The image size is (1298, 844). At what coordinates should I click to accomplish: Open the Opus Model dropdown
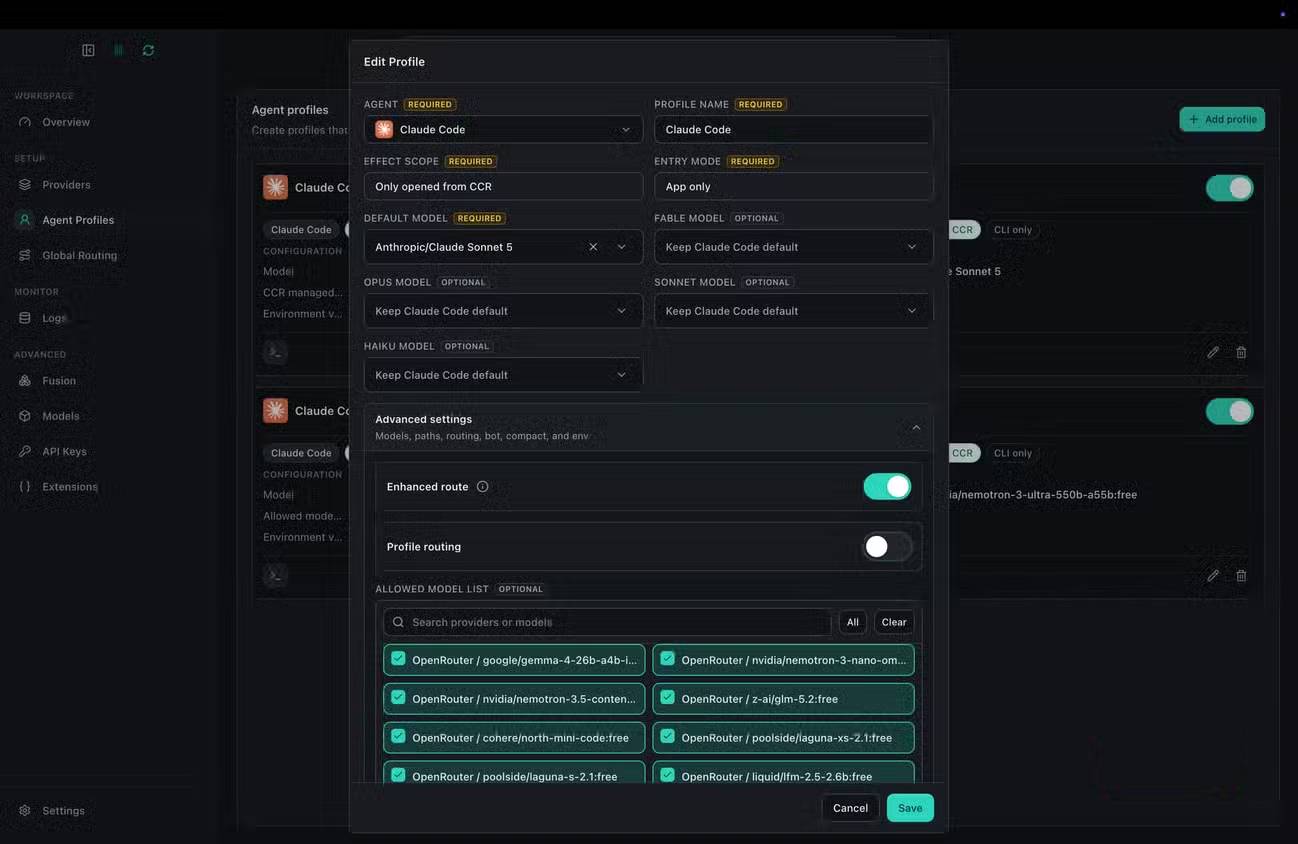[503, 311]
